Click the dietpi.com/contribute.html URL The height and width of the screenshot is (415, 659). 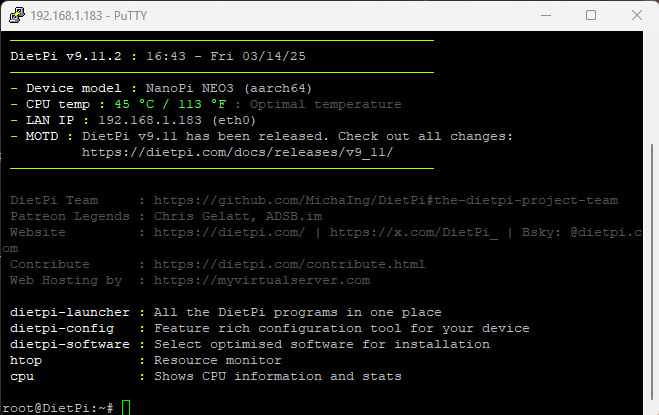coord(290,264)
